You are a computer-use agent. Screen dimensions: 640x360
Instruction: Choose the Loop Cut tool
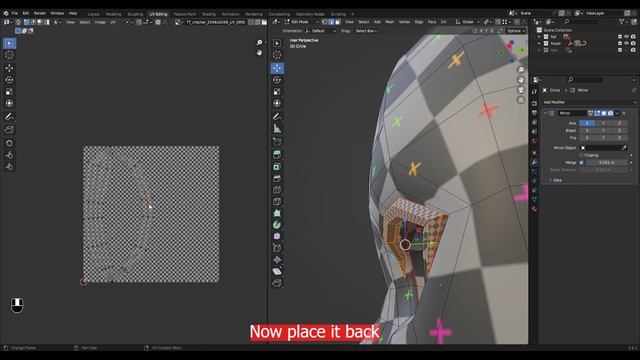point(277,190)
